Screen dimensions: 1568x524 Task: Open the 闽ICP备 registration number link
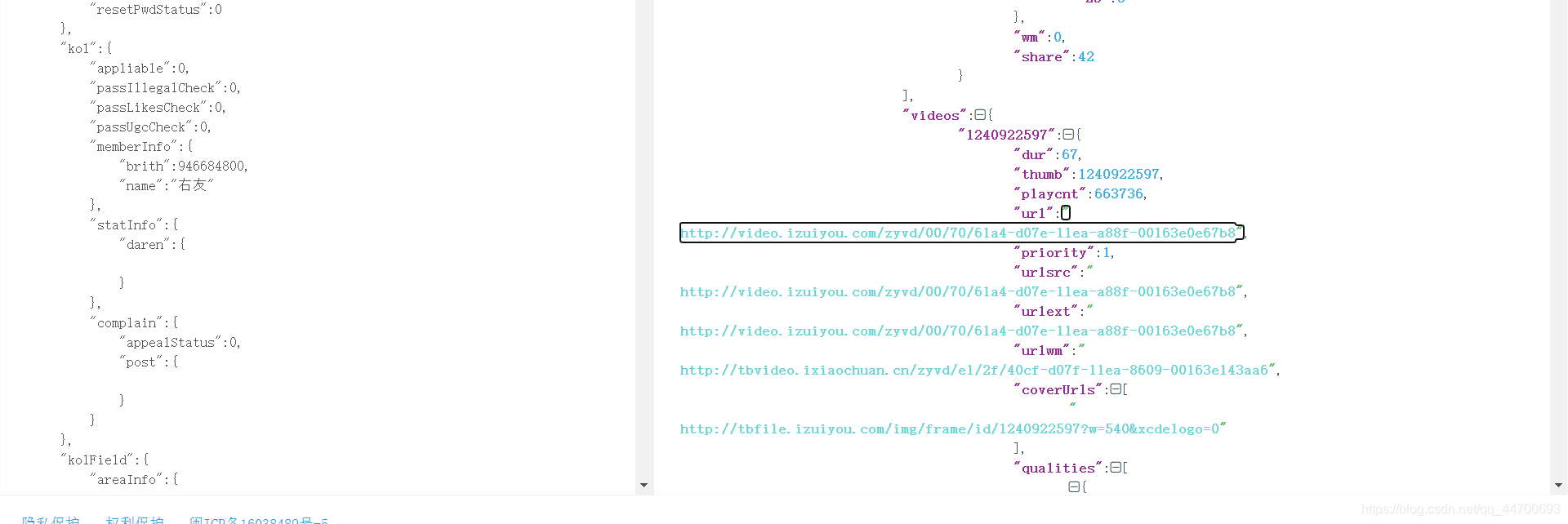(259, 519)
